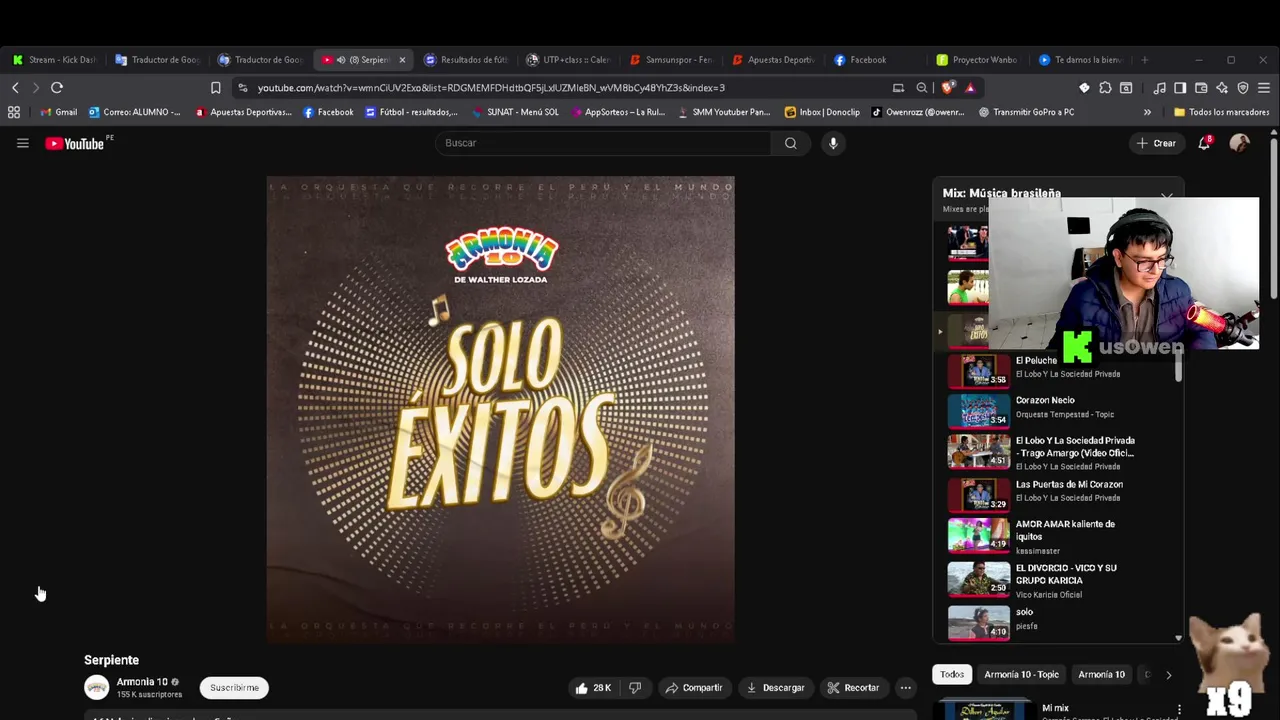Click the Buscar search field
1280x720 pixels.
(x=603, y=143)
